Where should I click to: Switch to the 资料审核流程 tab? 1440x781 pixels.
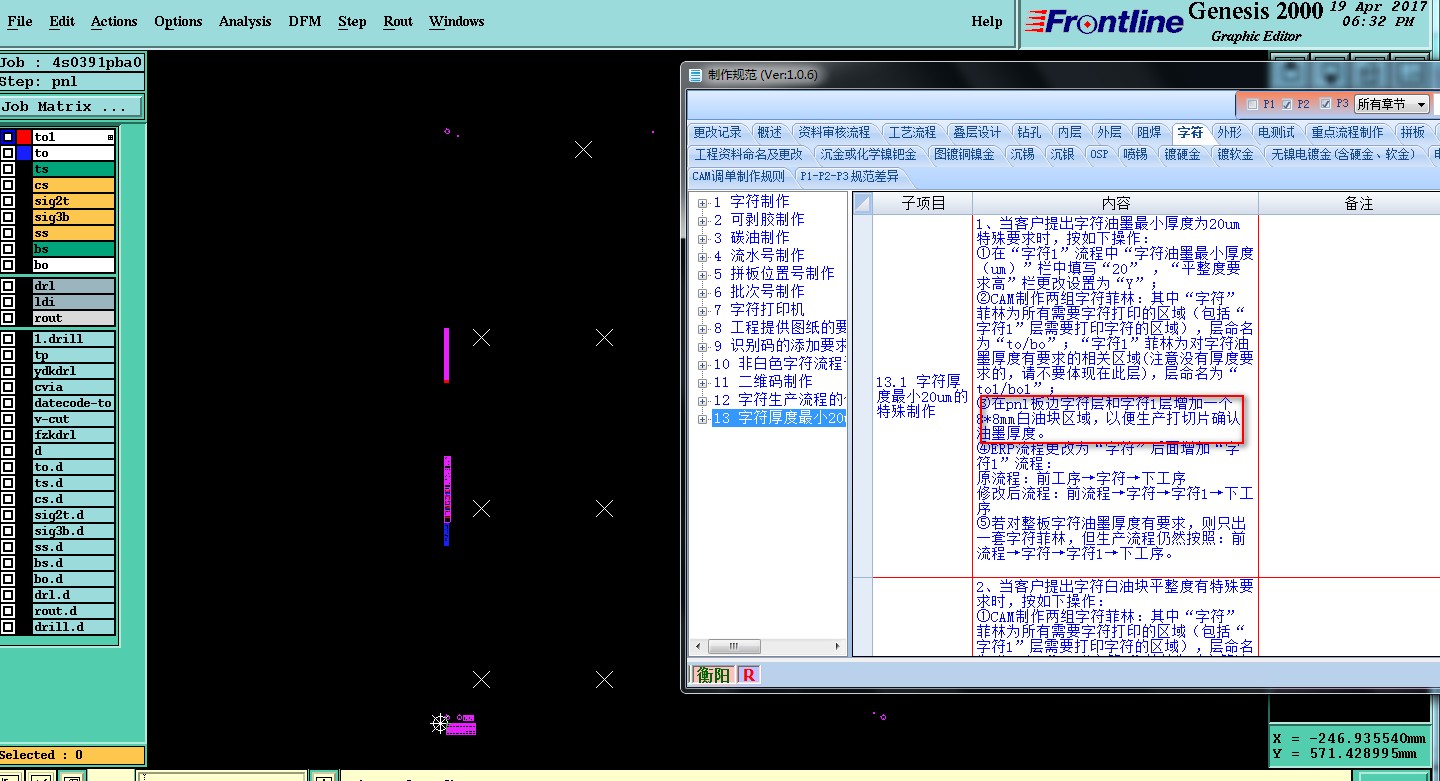pos(833,132)
